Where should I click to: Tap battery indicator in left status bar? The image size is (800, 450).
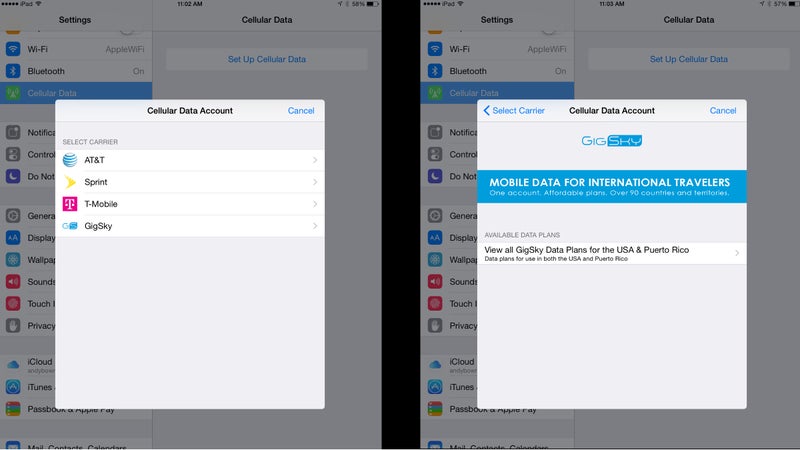[x=373, y=4]
